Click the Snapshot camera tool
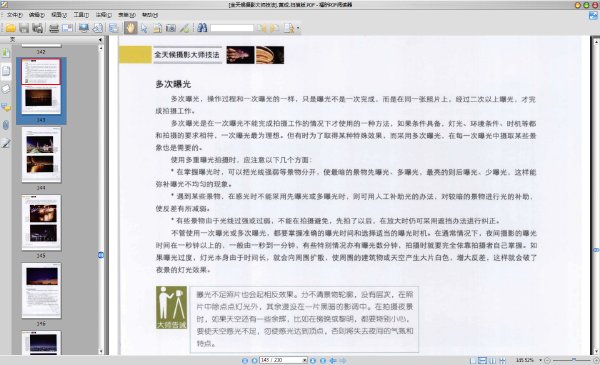 pos(171,28)
